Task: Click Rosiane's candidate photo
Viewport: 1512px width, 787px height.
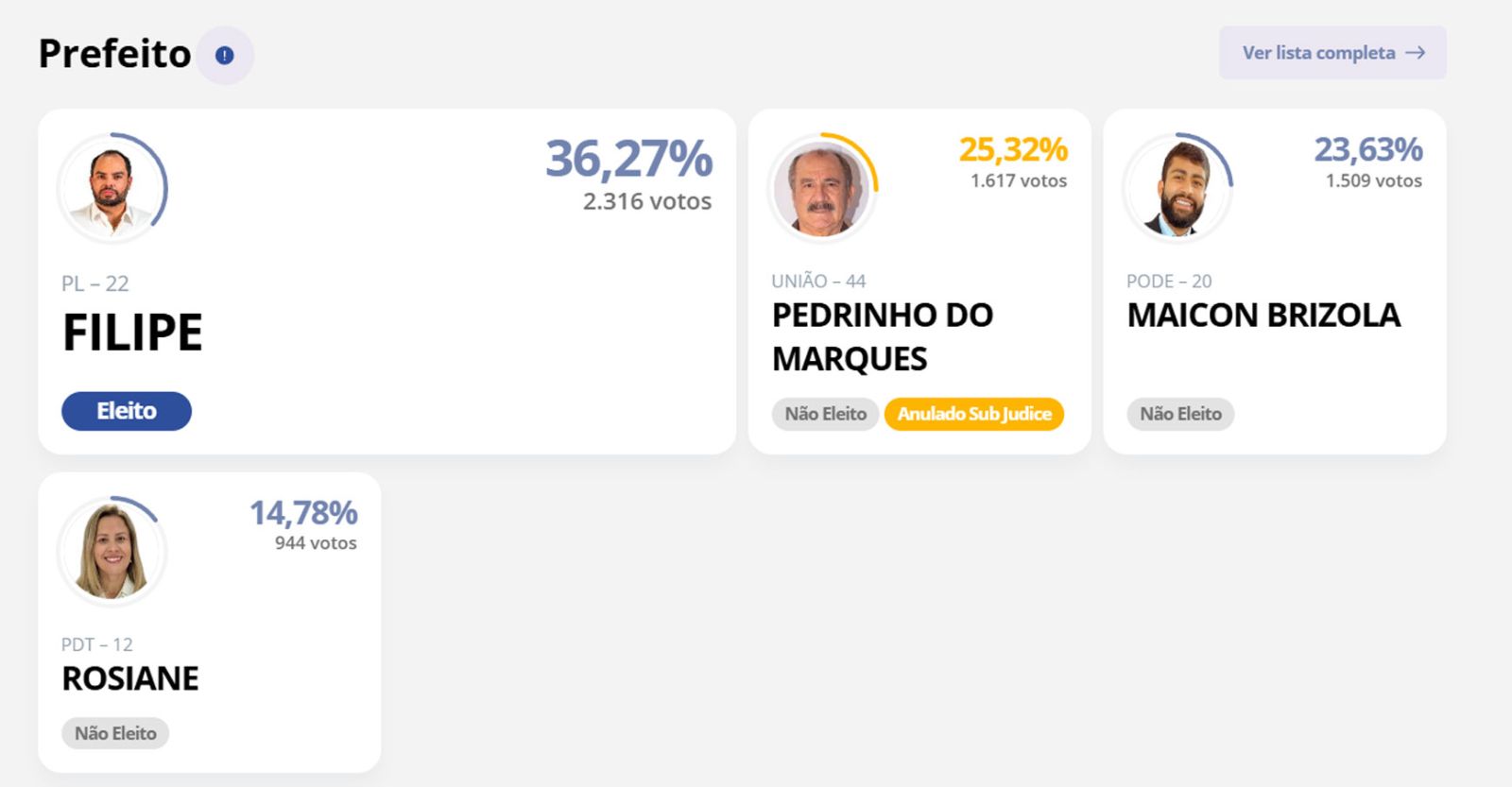Action: [112, 552]
